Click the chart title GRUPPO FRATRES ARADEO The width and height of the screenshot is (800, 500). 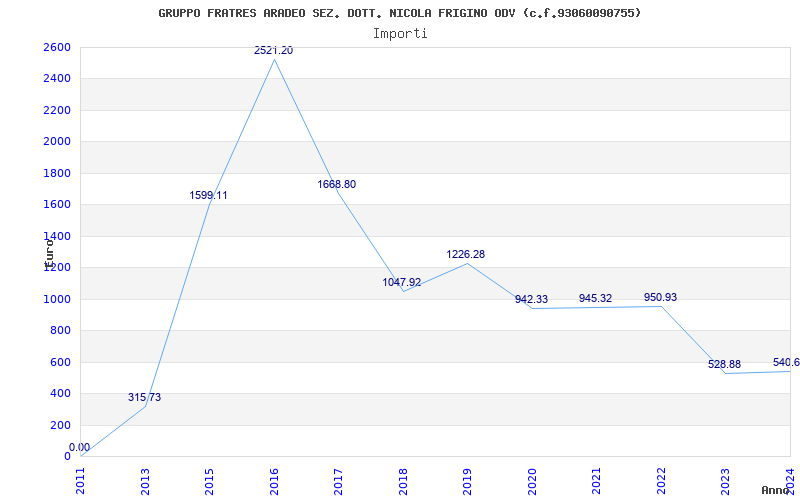click(399, 13)
